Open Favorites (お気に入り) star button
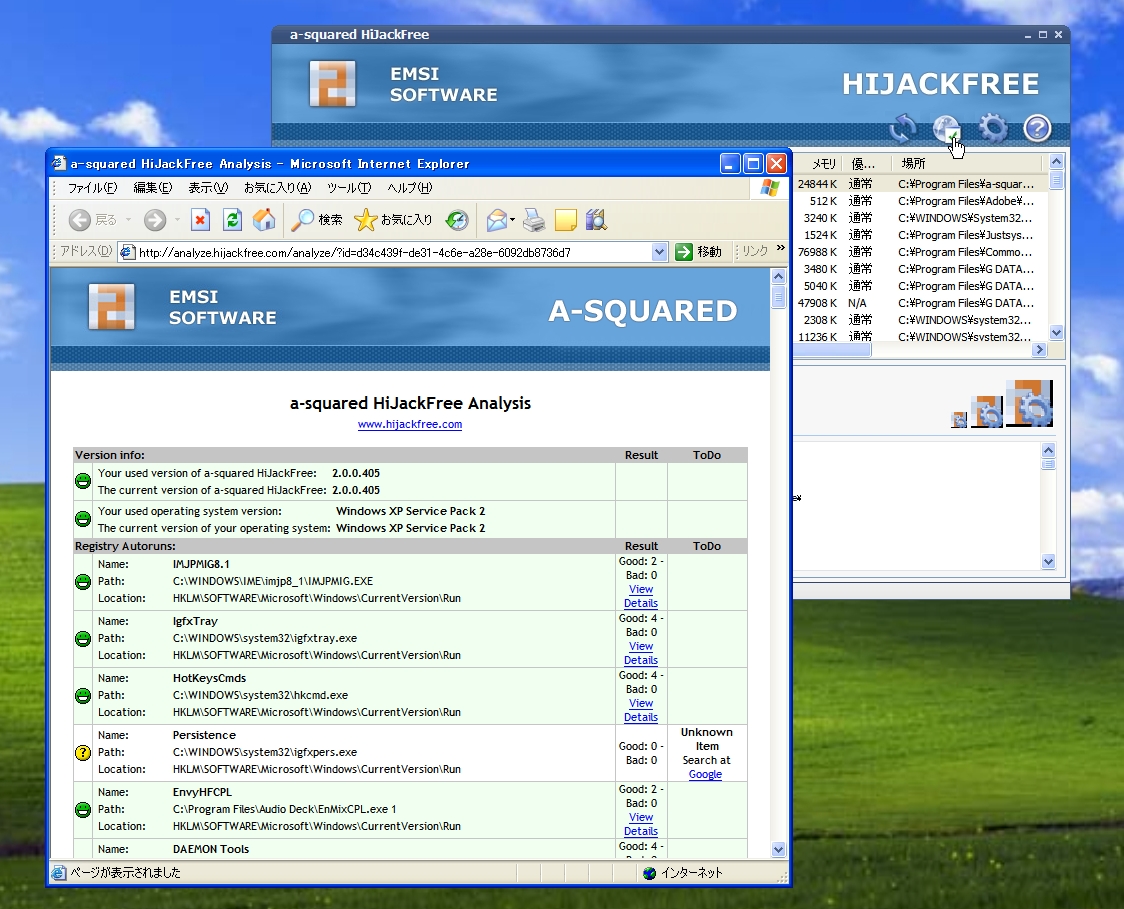This screenshot has width=1124, height=909. coord(393,220)
